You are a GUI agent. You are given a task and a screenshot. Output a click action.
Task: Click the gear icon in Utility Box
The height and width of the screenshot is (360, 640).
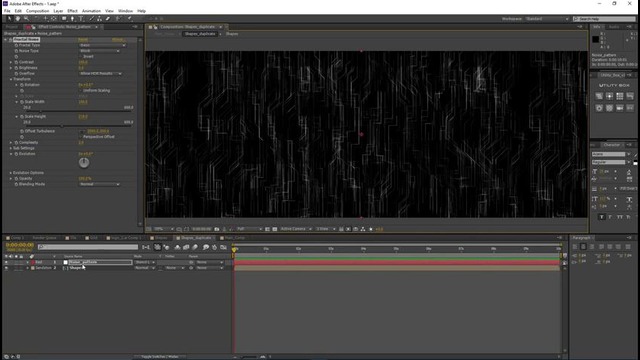point(599,108)
